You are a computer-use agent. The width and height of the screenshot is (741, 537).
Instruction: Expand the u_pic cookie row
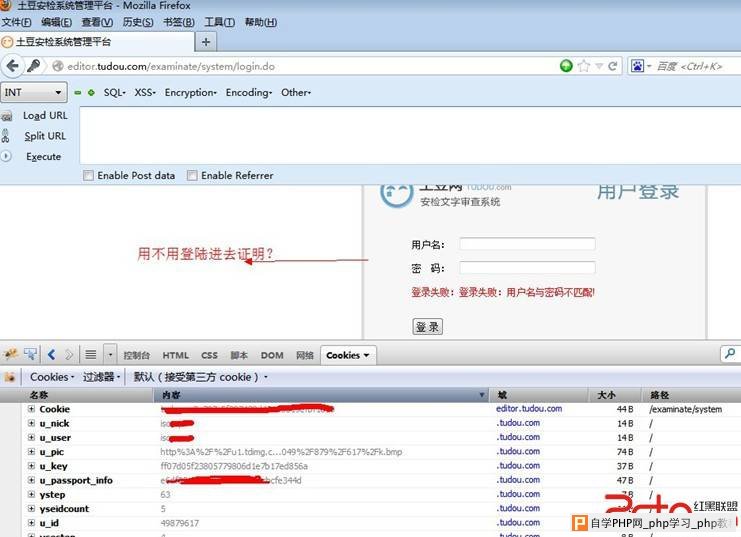(x=31, y=452)
